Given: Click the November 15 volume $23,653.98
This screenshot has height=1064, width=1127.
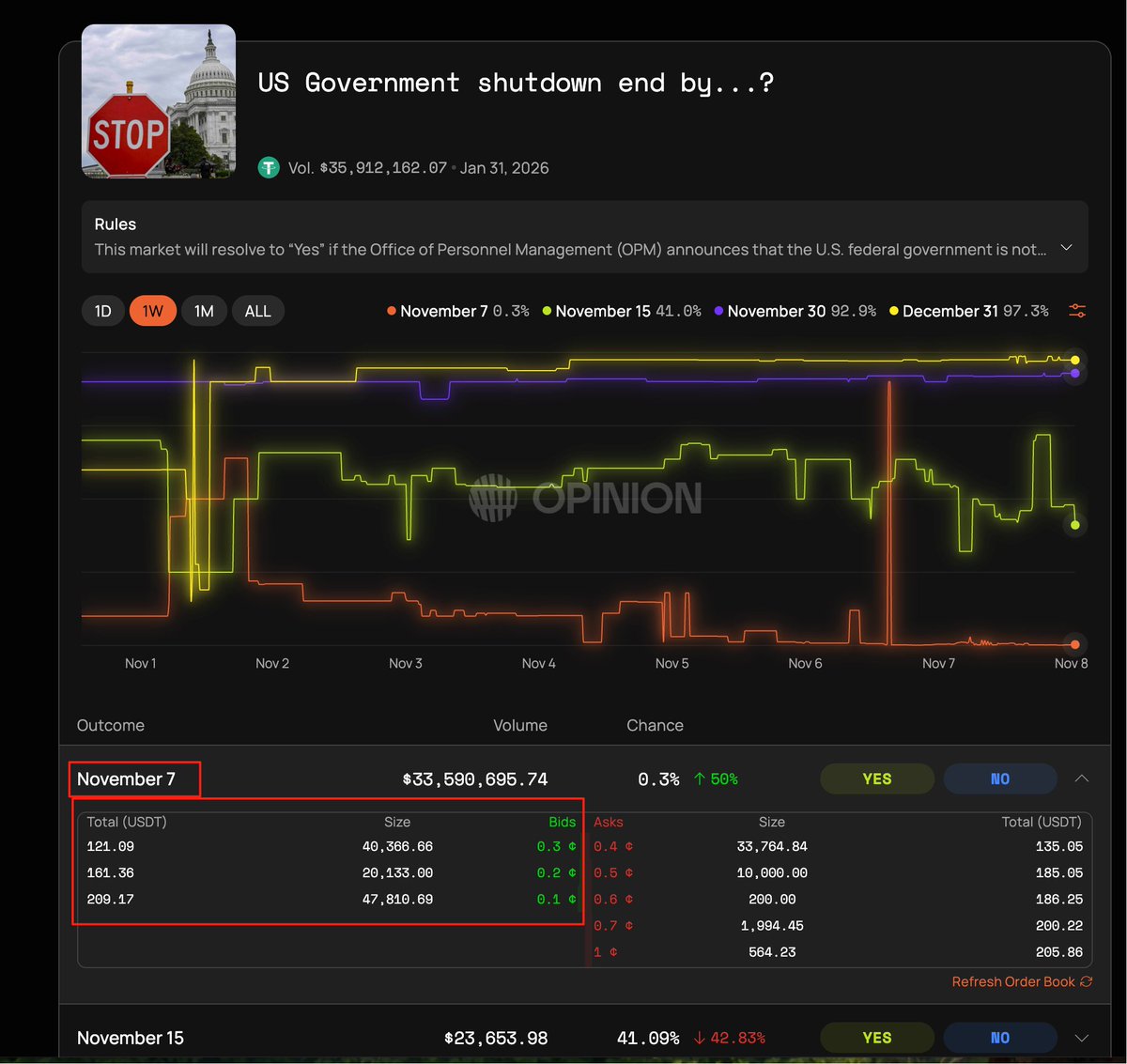Looking at the screenshot, I should (x=496, y=1038).
